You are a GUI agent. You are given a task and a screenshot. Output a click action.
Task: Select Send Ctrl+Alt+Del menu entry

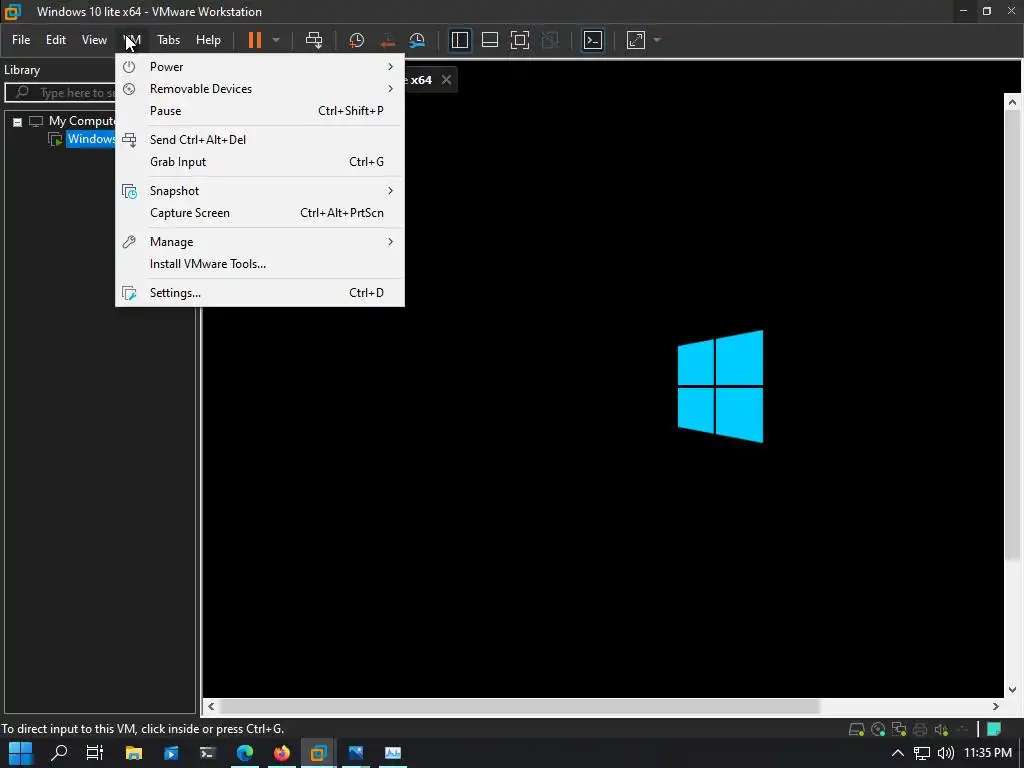click(x=259, y=140)
